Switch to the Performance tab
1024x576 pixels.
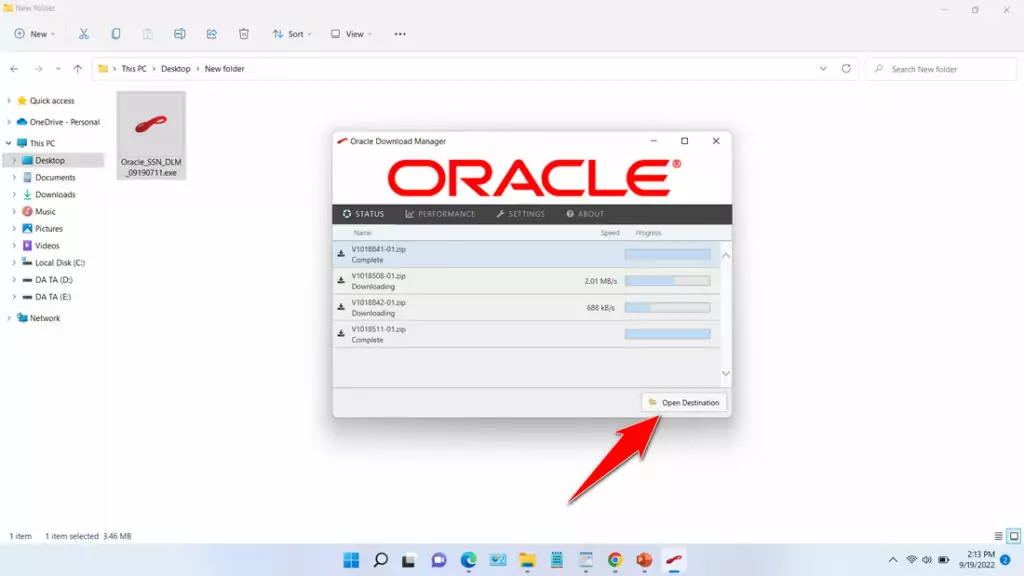[440, 214]
